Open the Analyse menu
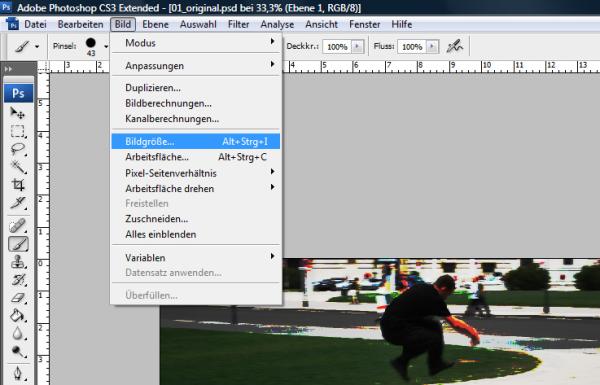This screenshot has height=385, width=600. pyautogui.click(x=277, y=24)
